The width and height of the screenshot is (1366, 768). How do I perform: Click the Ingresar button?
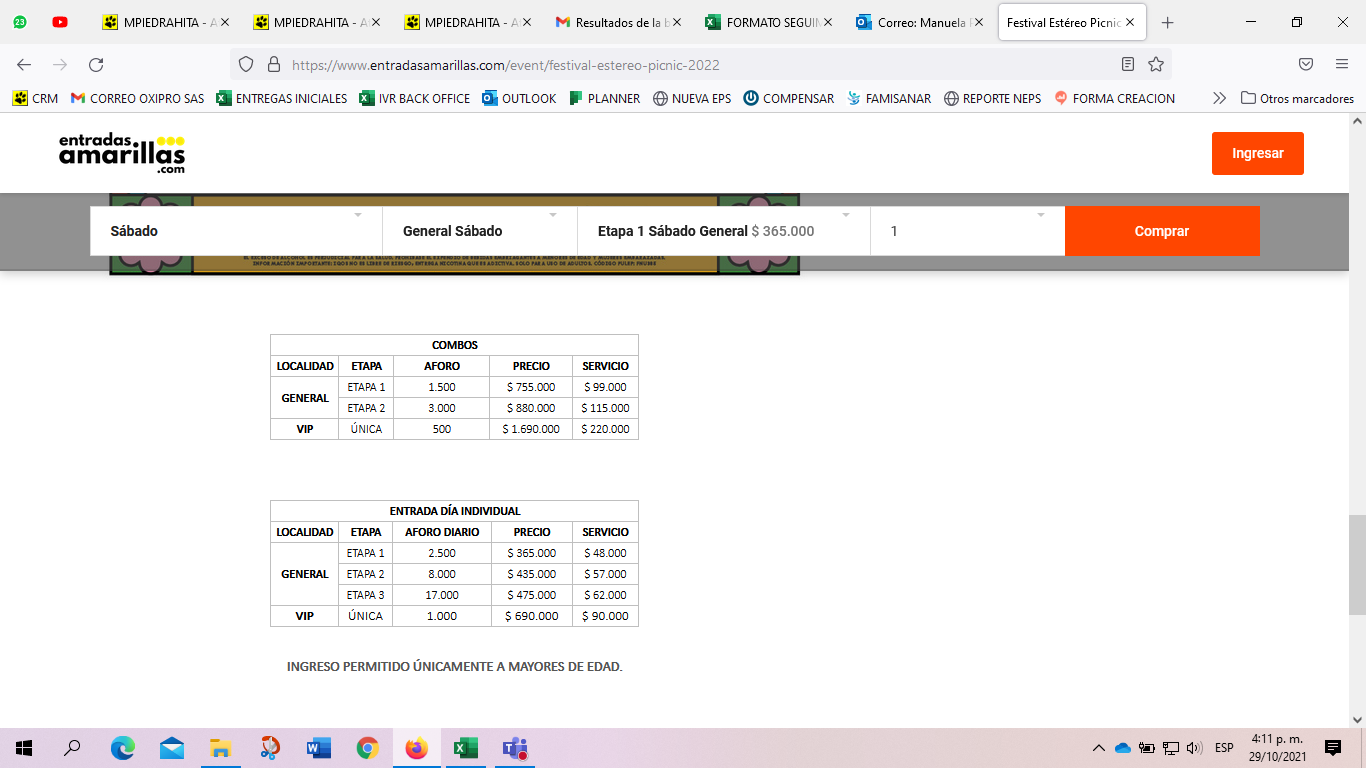point(1258,153)
